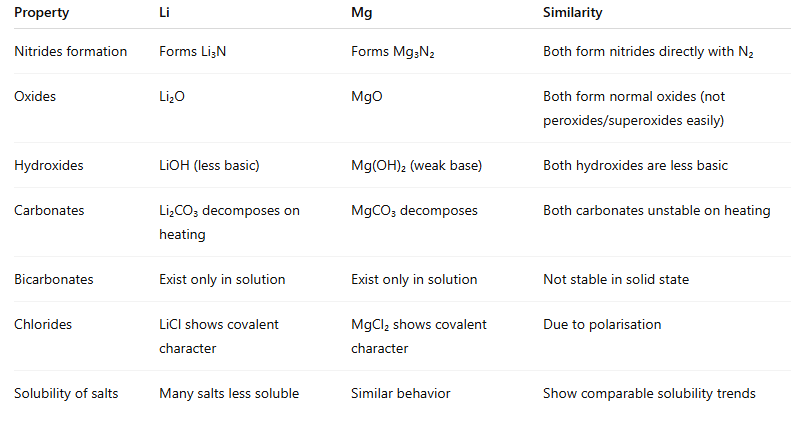The image size is (807, 421).
Task: Select the Solubility of salts row label
Action: point(66,393)
